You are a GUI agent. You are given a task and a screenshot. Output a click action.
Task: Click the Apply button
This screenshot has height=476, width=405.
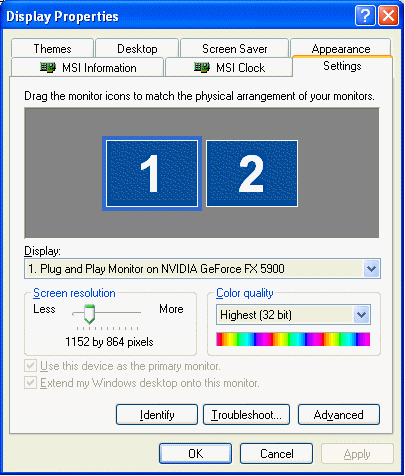coord(357,454)
